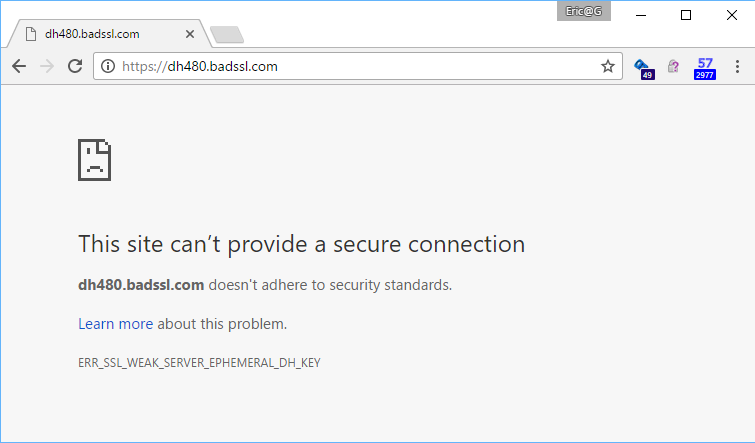Click the sad page error icon
755x443 pixels.
pos(94,160)
